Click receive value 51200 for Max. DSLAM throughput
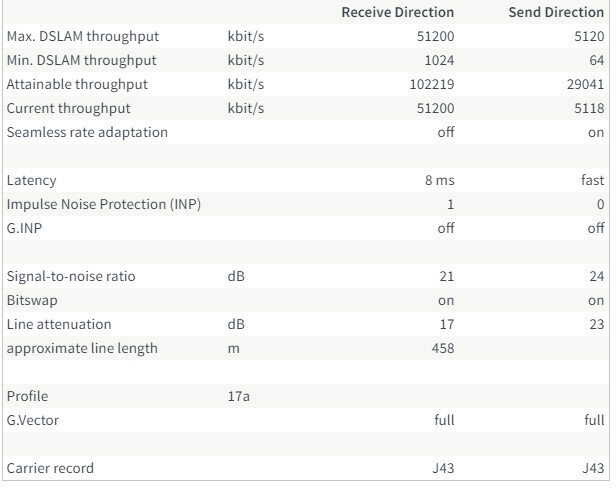Image resolution: width=616 pixels, height=488 pixels. click(435, 37)
